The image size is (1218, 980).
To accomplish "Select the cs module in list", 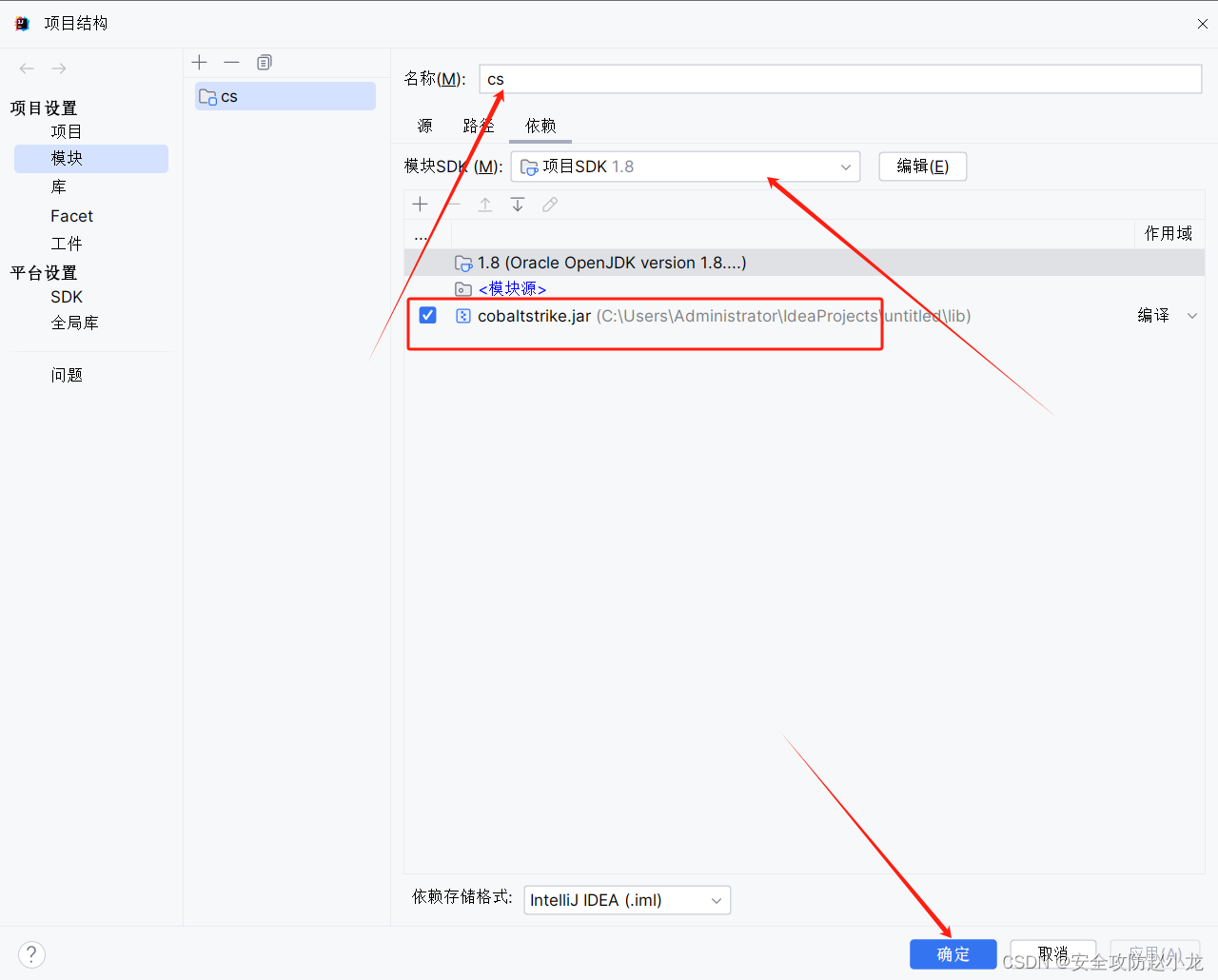I will click(285, 96).
